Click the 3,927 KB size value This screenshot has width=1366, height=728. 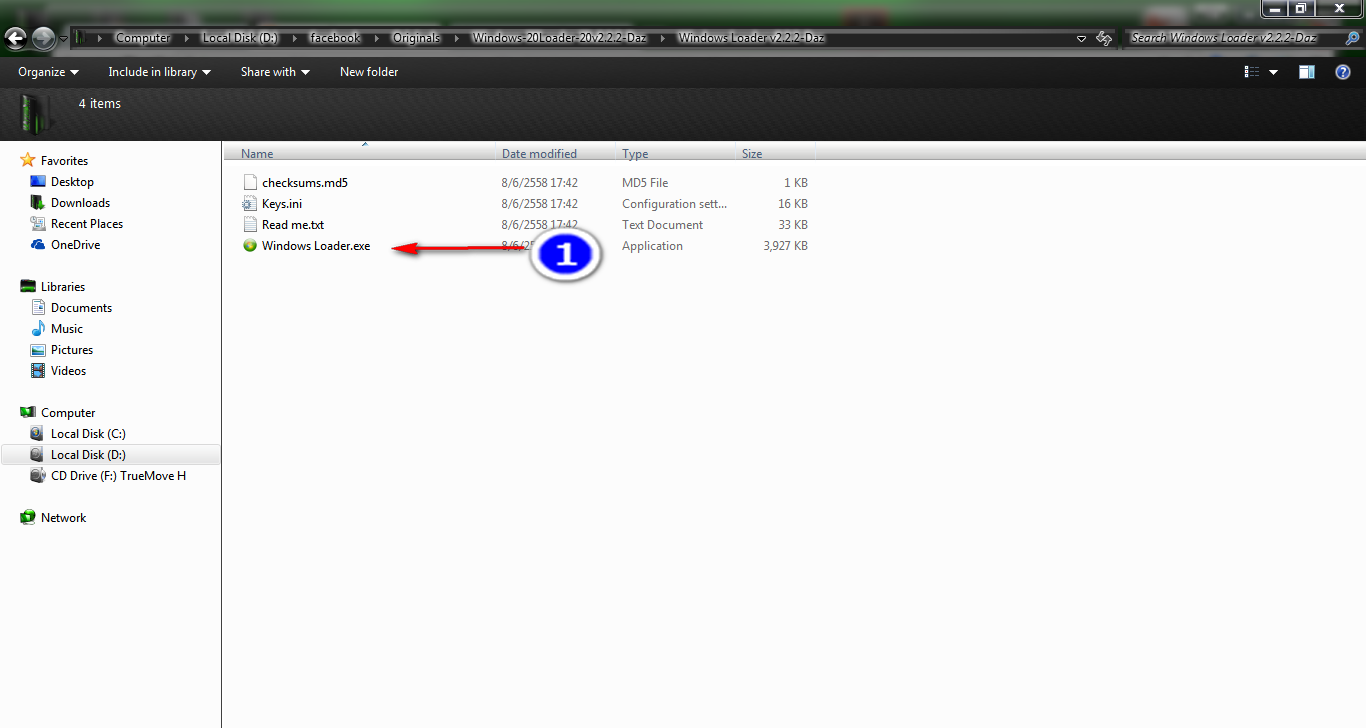coord(785,246)
